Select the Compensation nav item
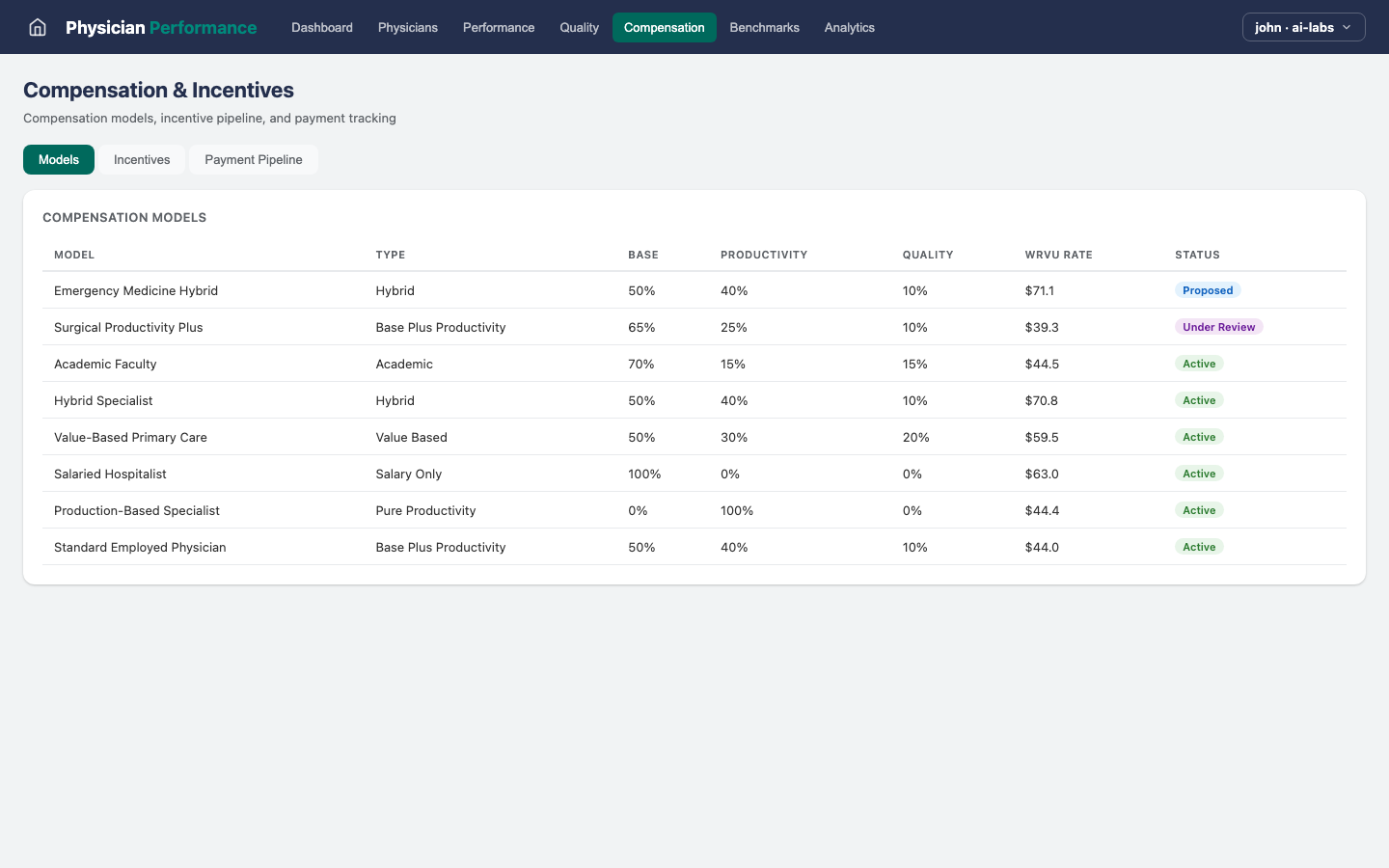Screen dimensions: 1389x868 click(664, 27)
